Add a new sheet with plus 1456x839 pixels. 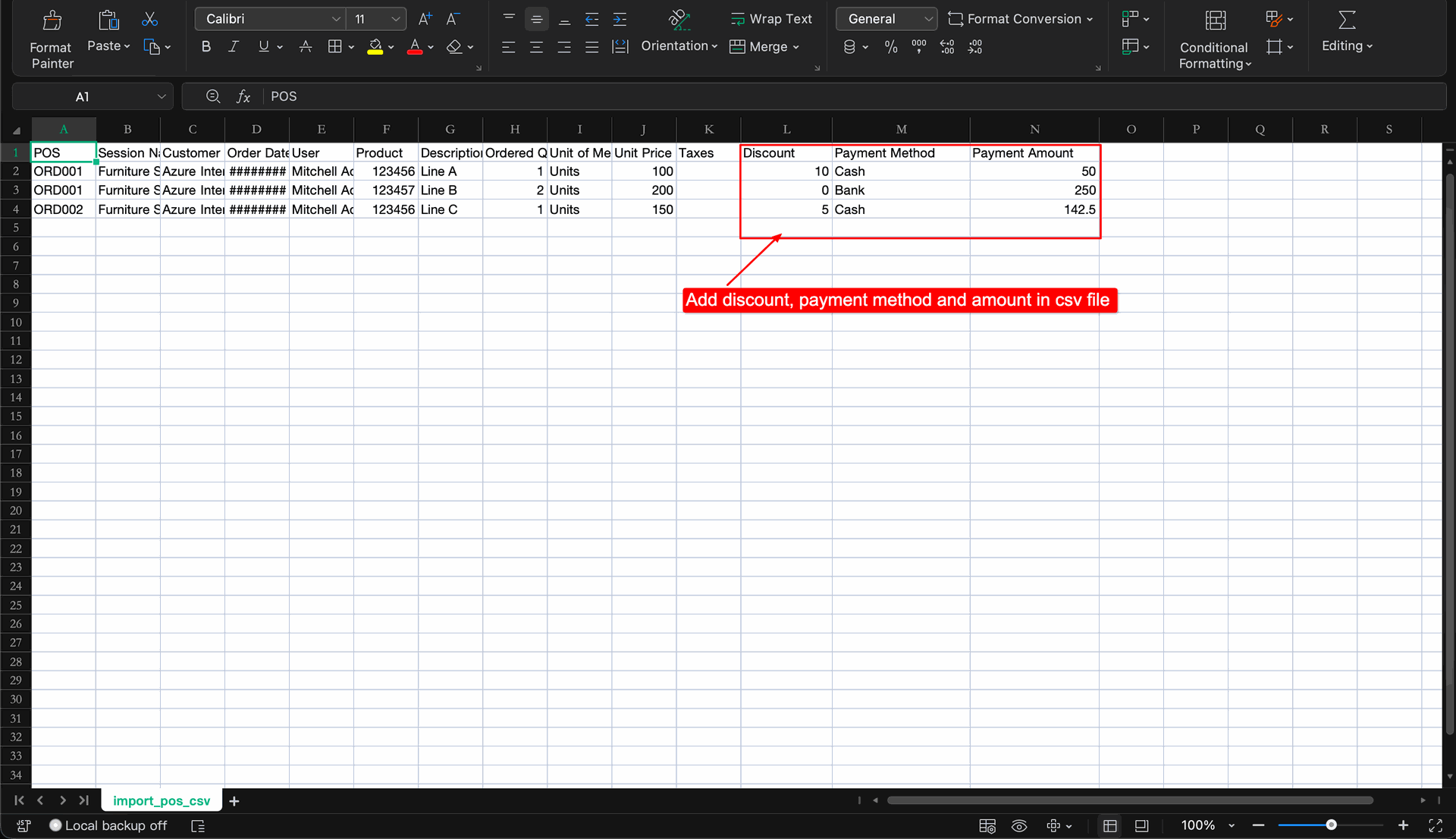[234, 801]
